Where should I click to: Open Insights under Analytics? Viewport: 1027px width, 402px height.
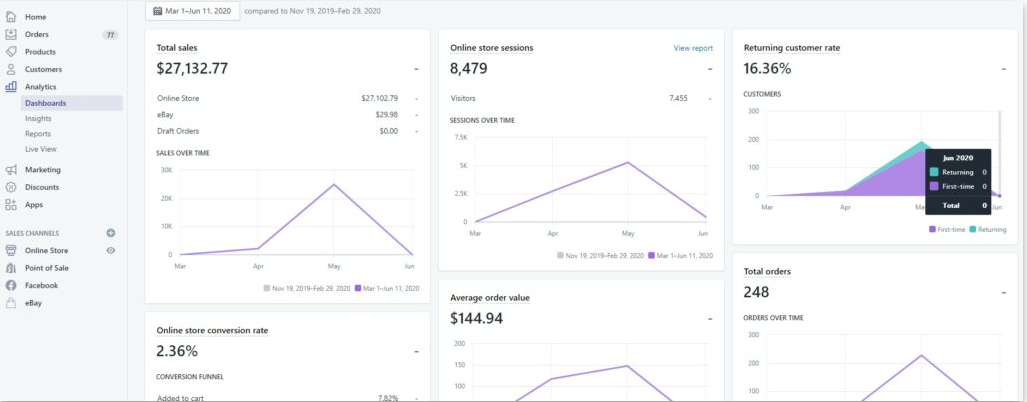[38, 119]
